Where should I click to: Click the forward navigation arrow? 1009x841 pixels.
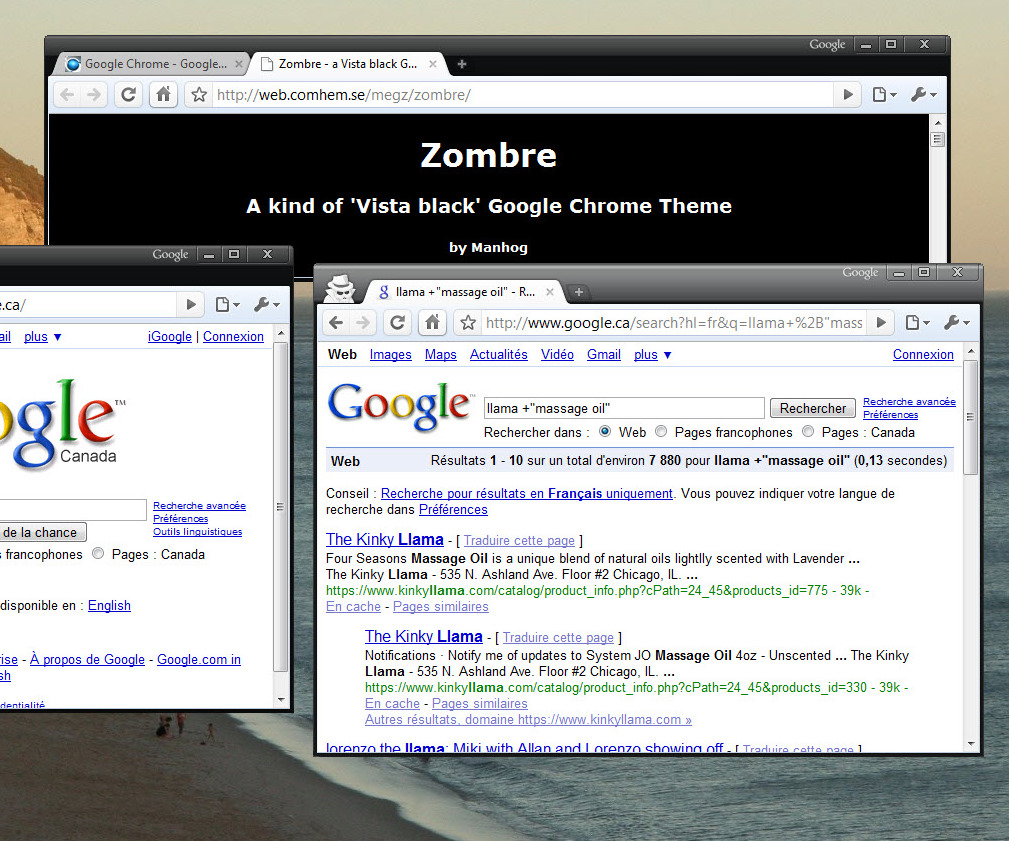point(361,322)
